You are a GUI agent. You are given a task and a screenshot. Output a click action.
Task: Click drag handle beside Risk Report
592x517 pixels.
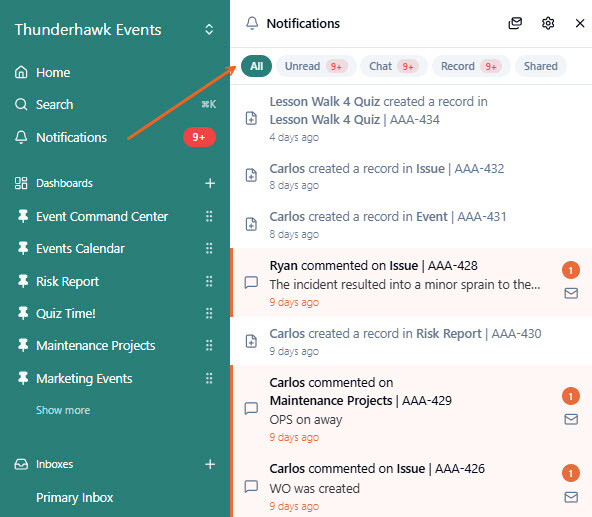point(209,281)
